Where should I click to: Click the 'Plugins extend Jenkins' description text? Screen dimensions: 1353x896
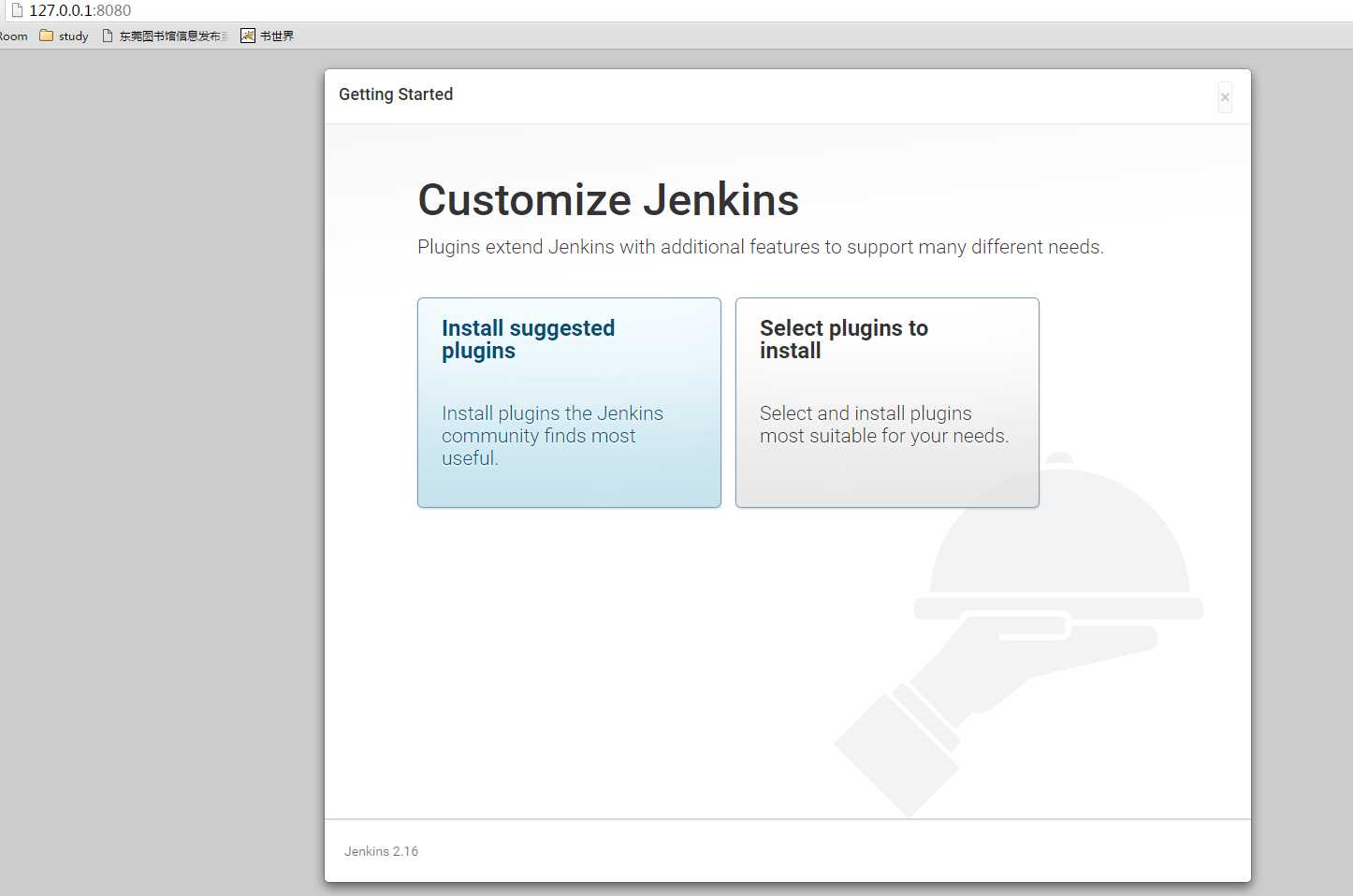761,247
